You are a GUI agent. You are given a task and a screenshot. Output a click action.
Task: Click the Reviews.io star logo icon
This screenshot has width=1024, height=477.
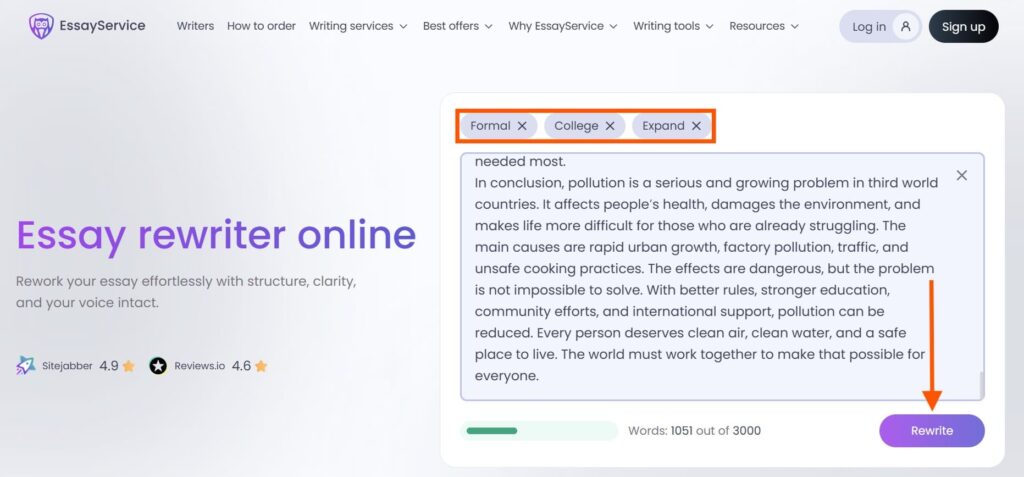tap(158, 365)
